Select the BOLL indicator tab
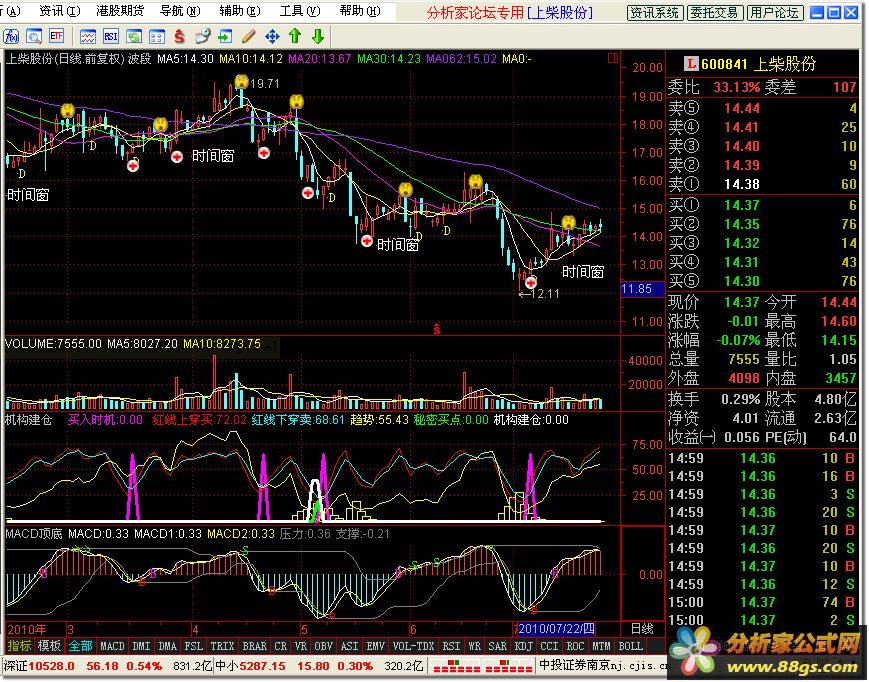The height and width of the screenshot is (682, 869). 631,646
